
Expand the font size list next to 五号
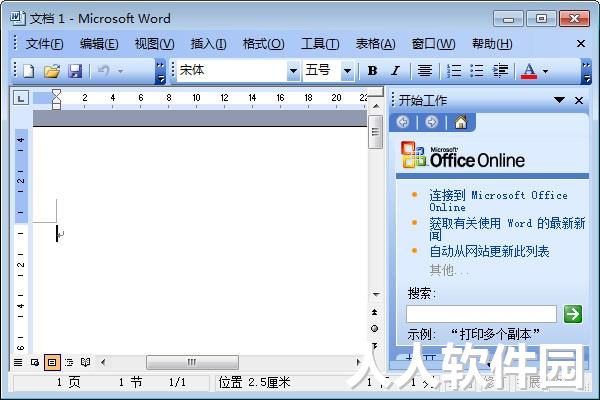pos(347,71)
